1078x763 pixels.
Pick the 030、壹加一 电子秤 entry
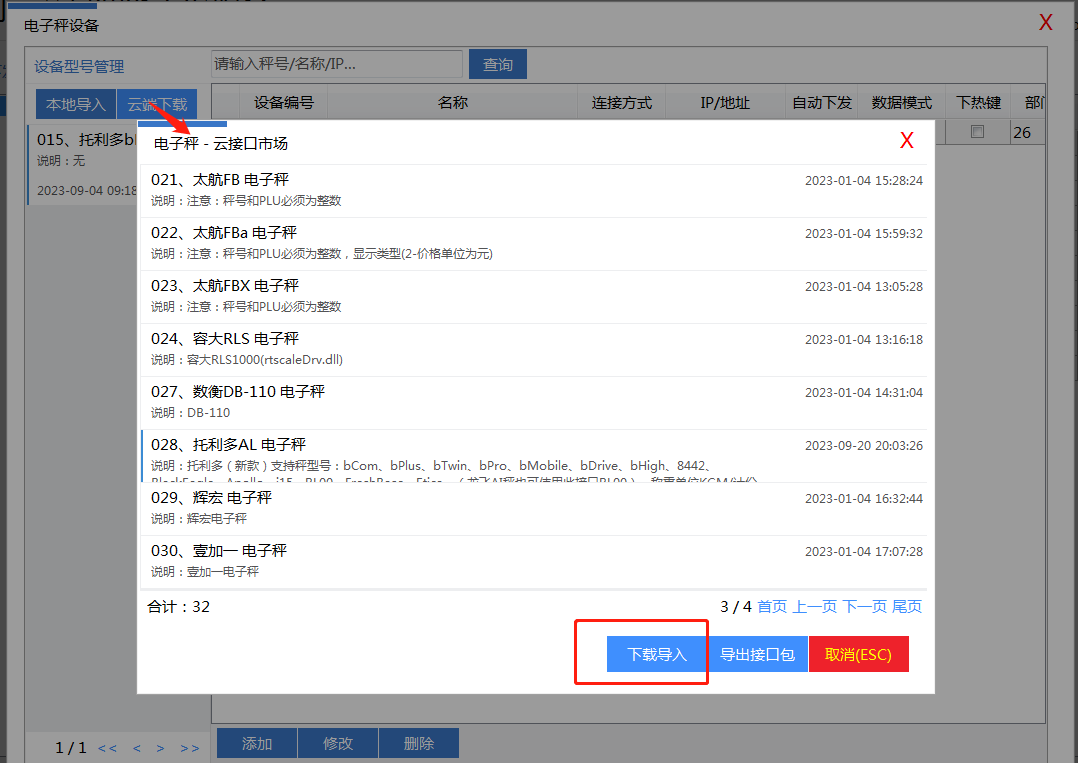coord(219,551)
